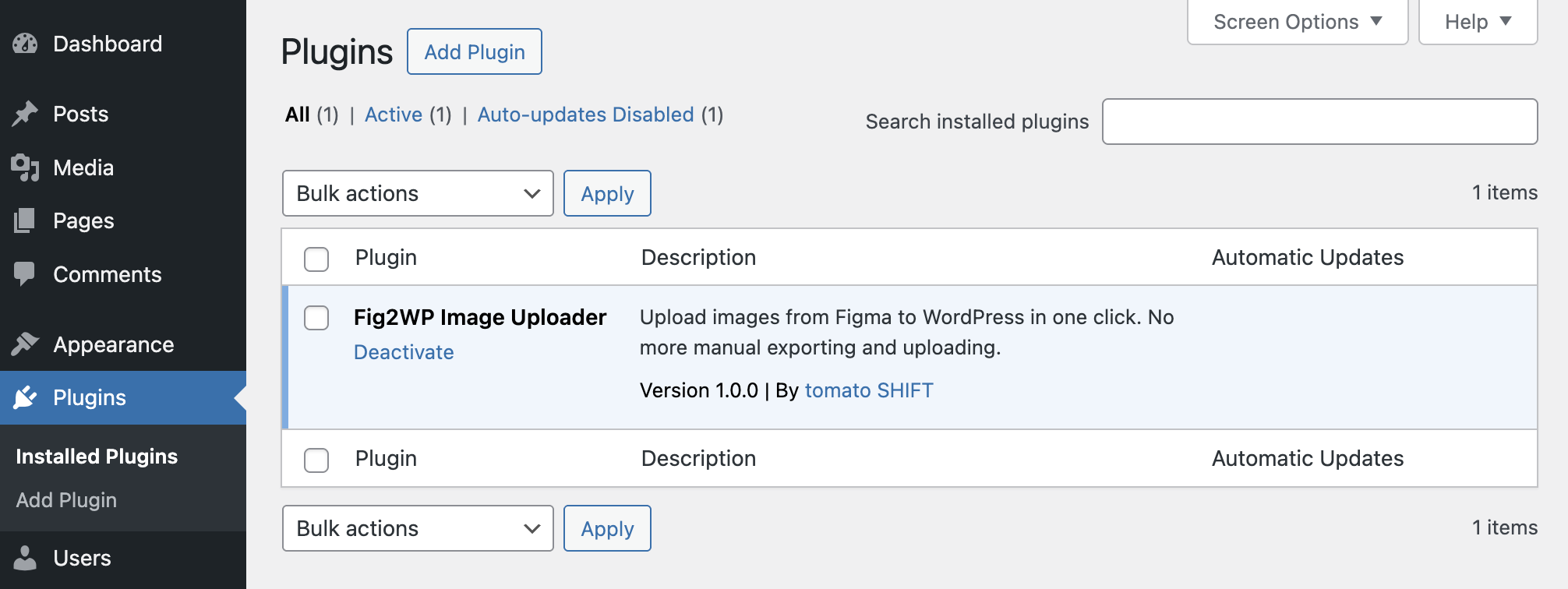Image resolution: width=1568 pixels, height=589 pixels.
Task: Check the select-all box in footer row
Action: pos(316,460)
